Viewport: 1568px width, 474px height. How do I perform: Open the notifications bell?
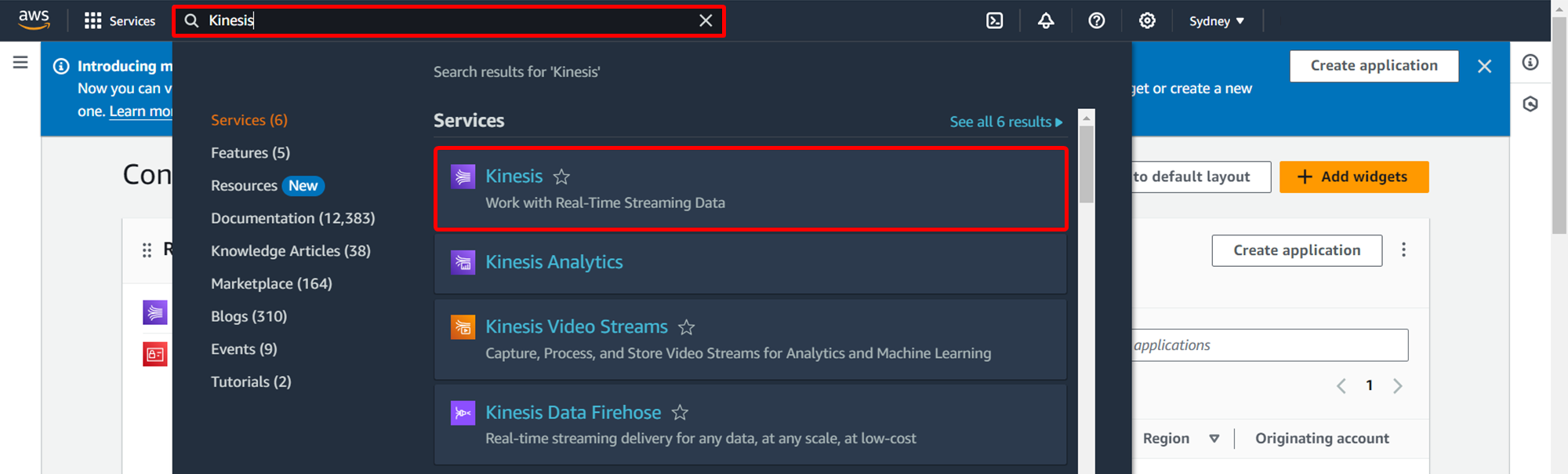coord(1046,21)
